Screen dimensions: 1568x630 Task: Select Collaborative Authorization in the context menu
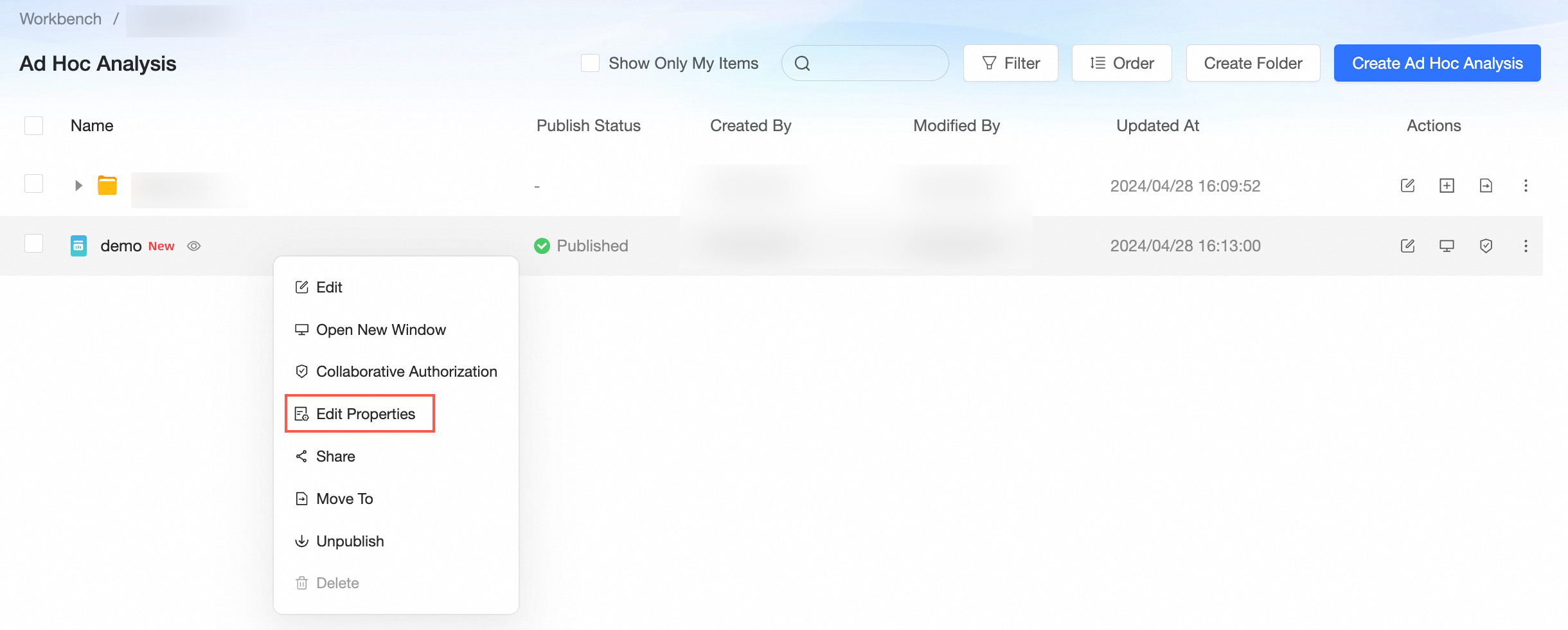tap(396, 372)
